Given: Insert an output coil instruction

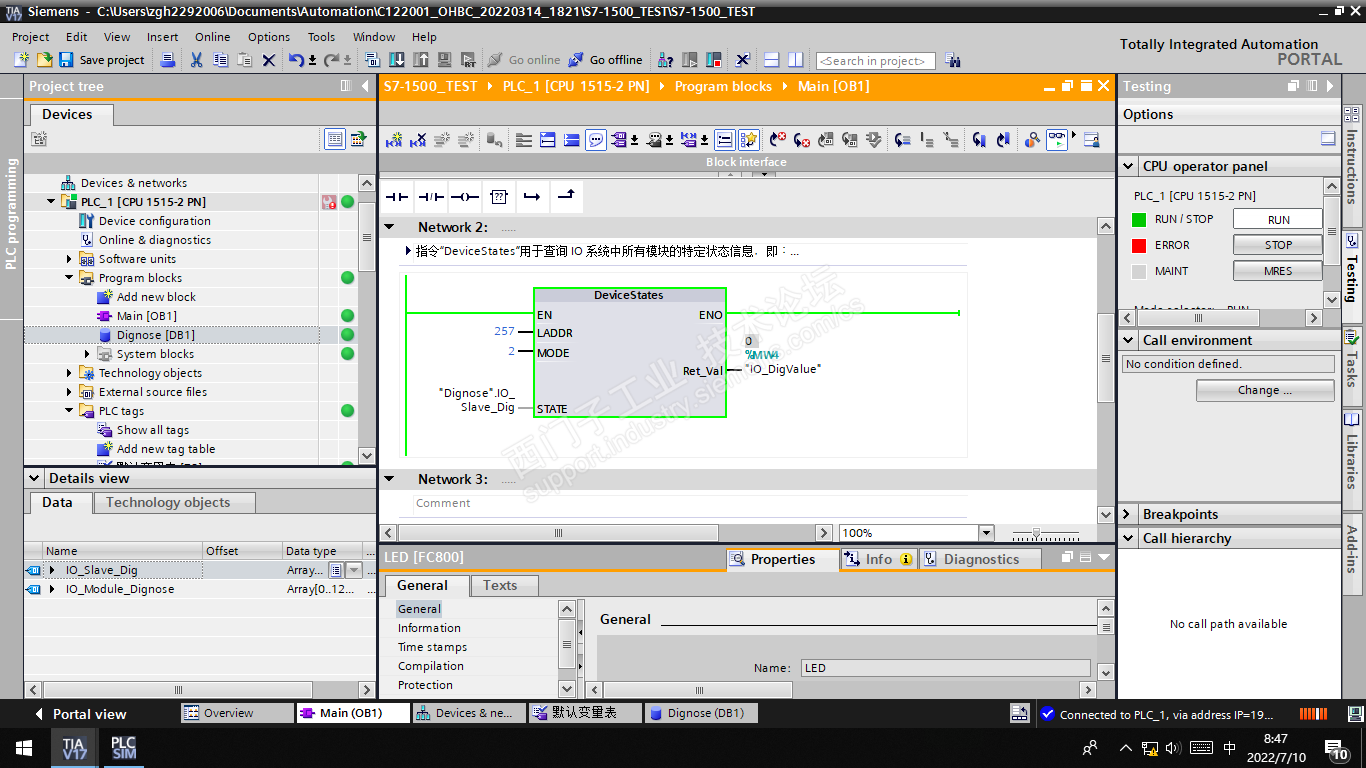Looking at the screenshot, I should tap(465, 197).
